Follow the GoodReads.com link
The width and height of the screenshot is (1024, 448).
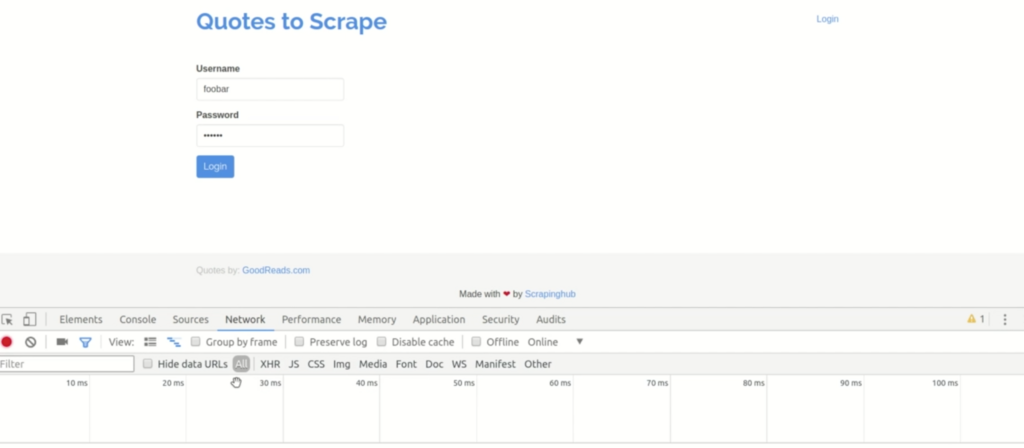point(276,270)
